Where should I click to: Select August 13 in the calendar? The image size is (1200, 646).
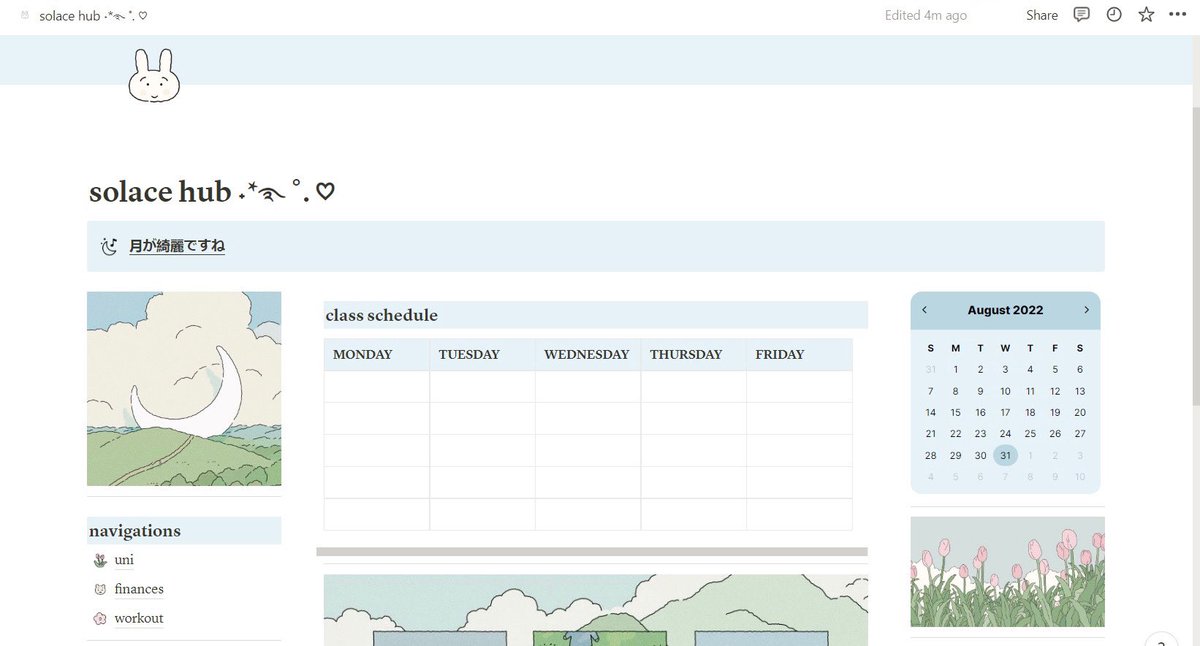coord(1080,391)
